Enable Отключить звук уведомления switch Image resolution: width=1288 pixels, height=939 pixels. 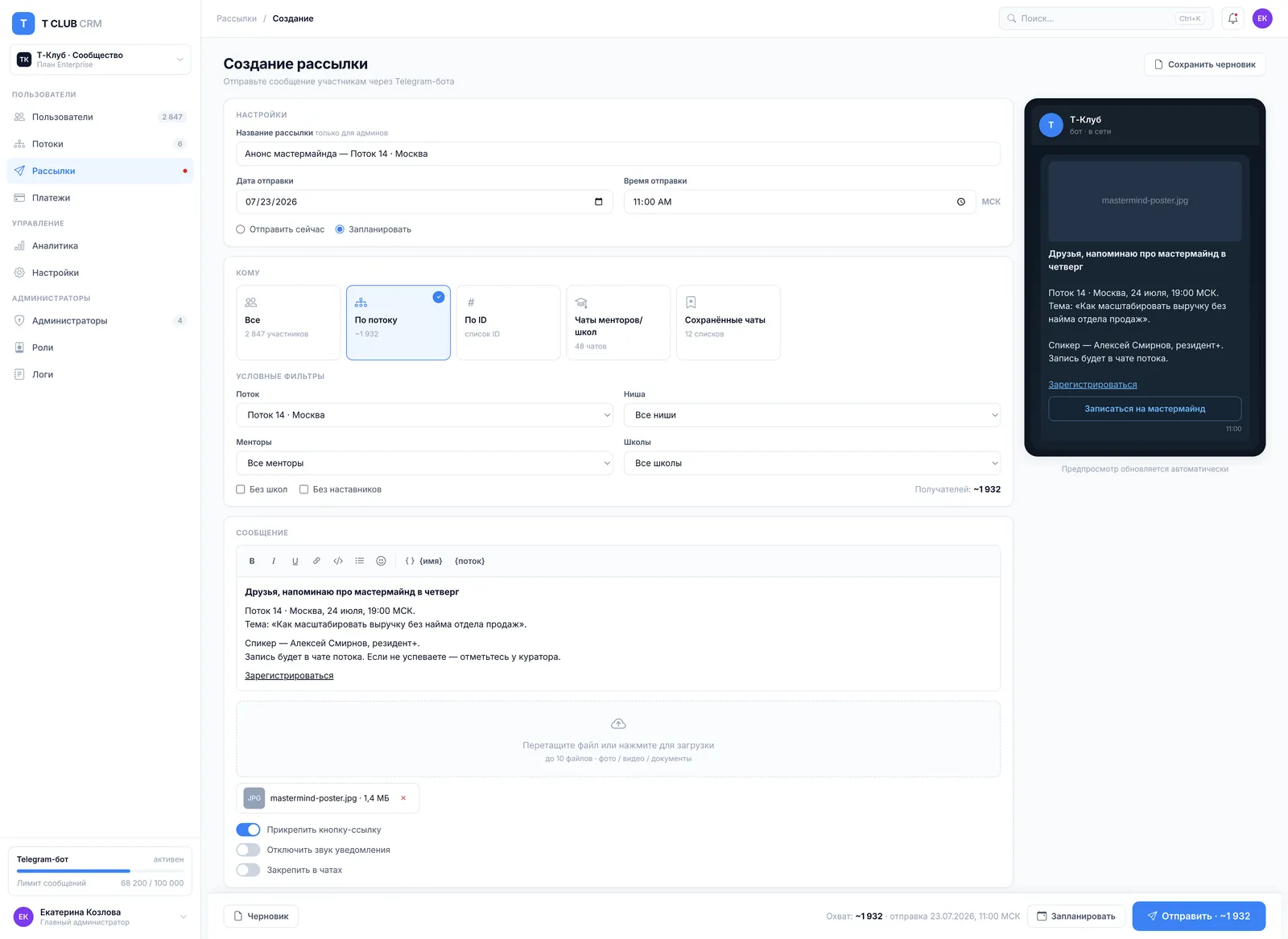(248, 850)
